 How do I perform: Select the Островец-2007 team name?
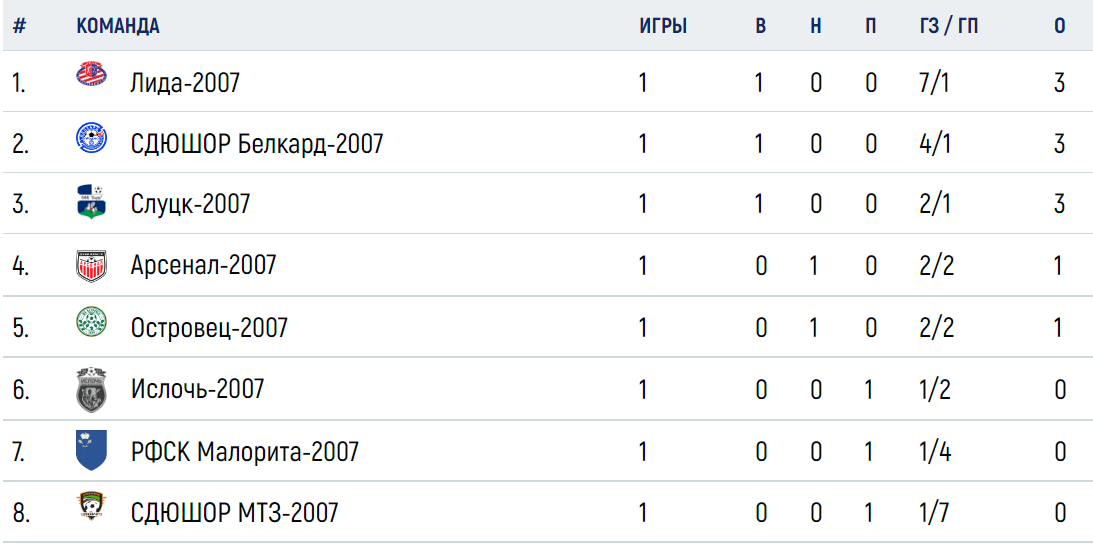209,327
